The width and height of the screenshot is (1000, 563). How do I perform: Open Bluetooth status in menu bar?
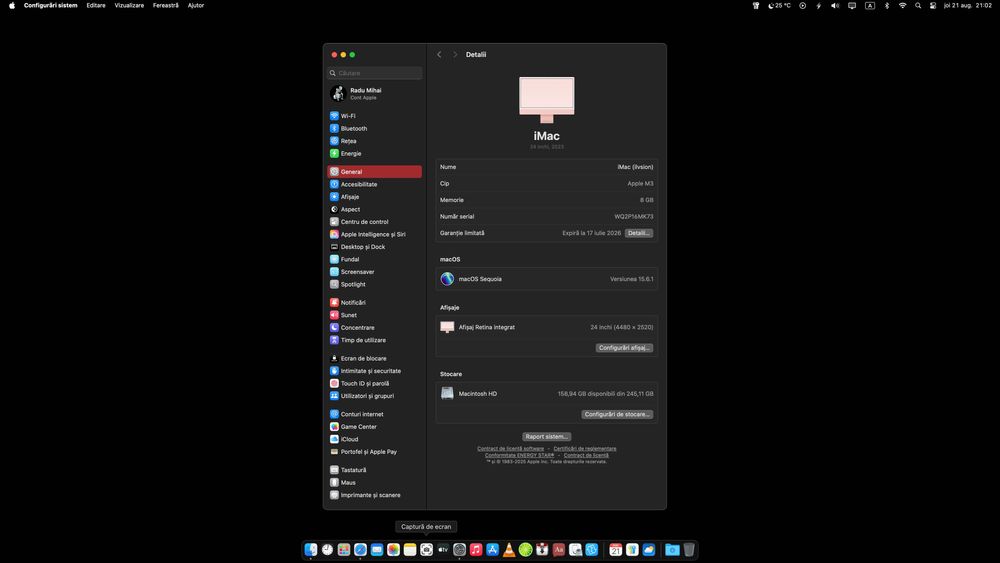pyautogui.click(x=886, y=5)
